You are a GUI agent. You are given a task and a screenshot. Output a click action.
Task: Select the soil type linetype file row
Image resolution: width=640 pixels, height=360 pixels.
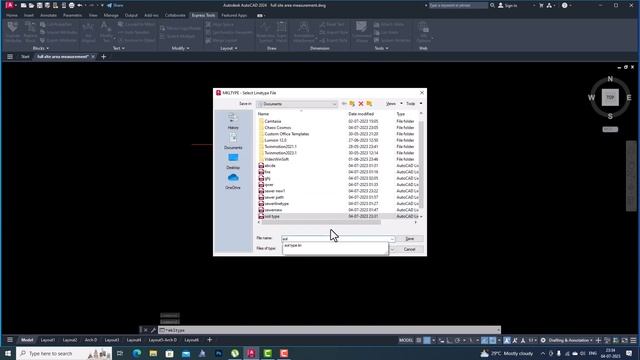click(x=338, y=216)
